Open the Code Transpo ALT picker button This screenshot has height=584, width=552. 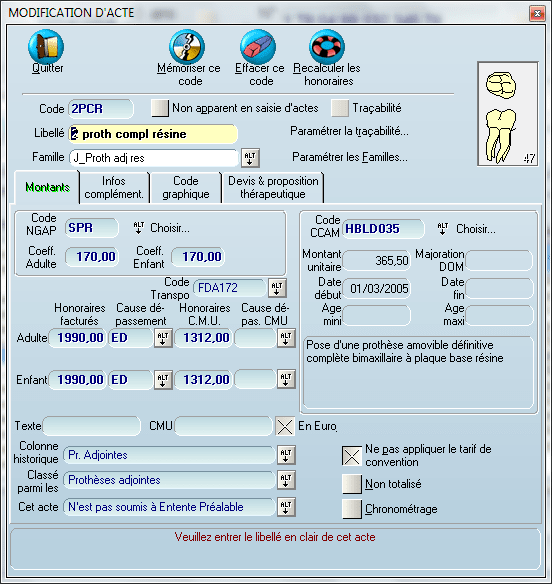pyautogui.click(x=277, y=288)
